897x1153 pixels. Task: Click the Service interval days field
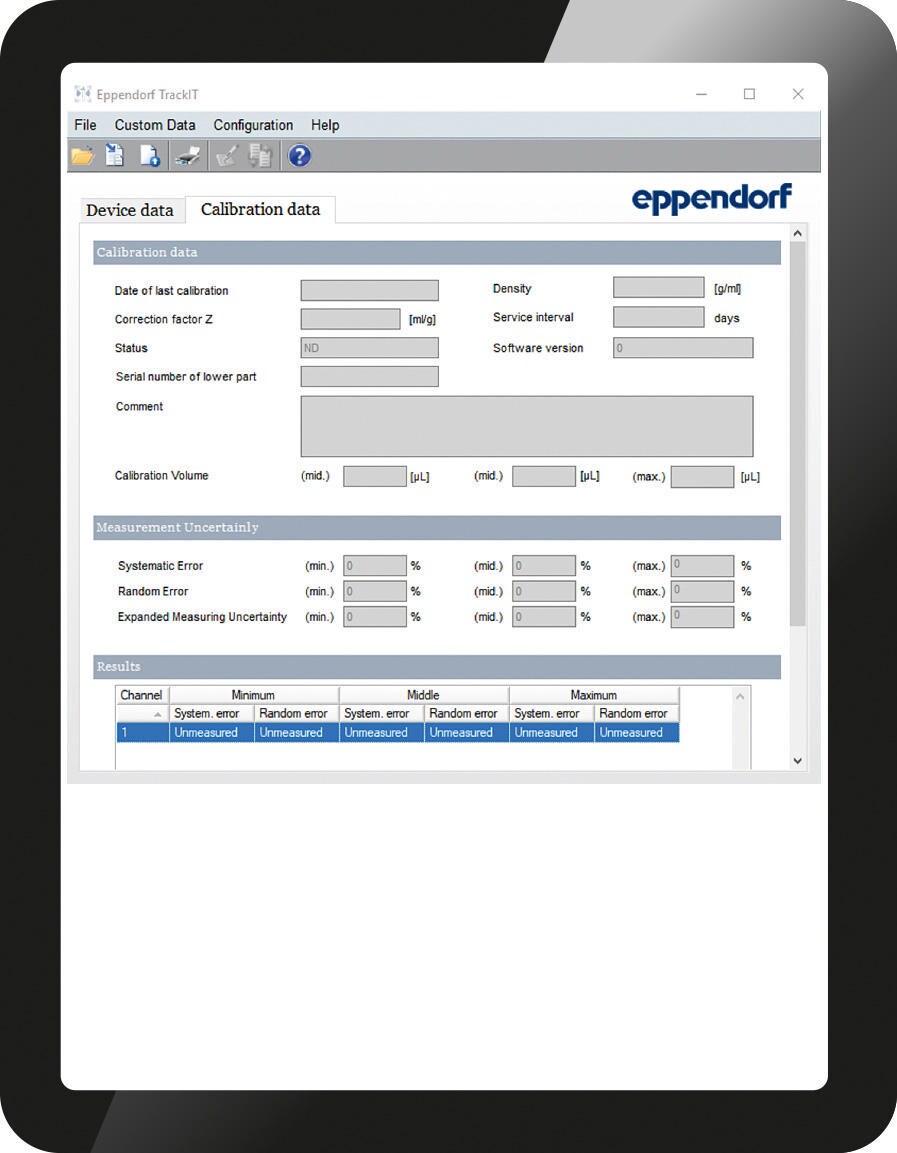(x=659, y=317)
